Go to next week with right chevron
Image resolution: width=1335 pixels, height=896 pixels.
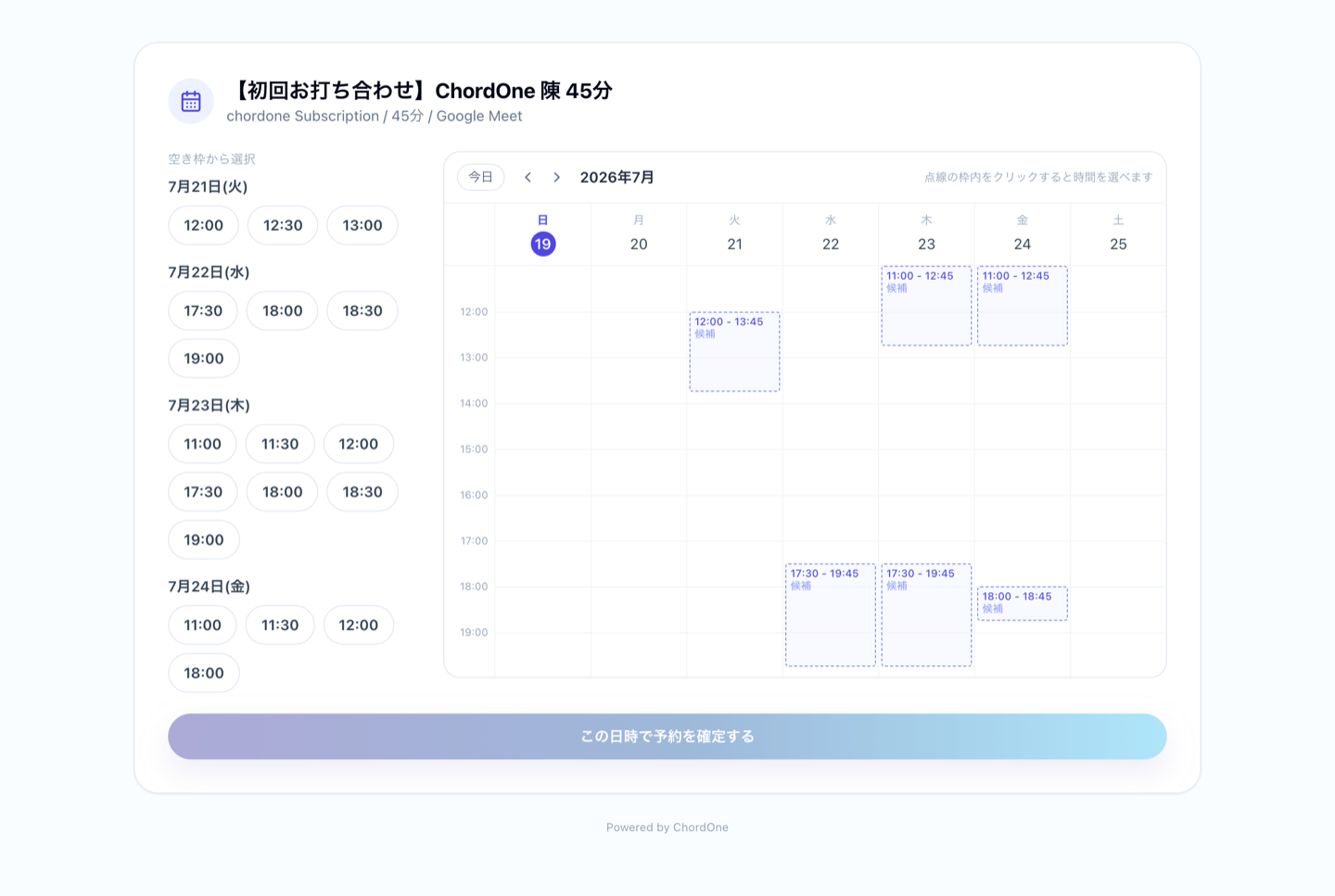556,177
